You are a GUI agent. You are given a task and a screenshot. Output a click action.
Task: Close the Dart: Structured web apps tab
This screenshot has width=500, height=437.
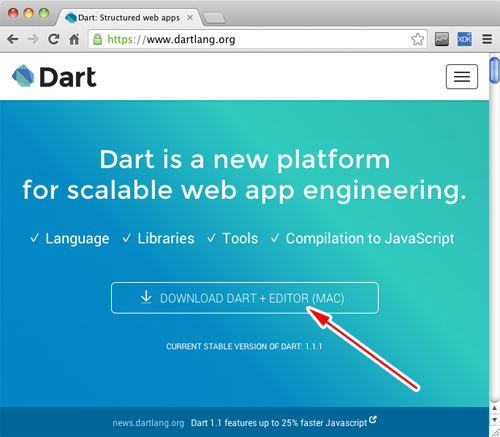[x=190, y=17]
